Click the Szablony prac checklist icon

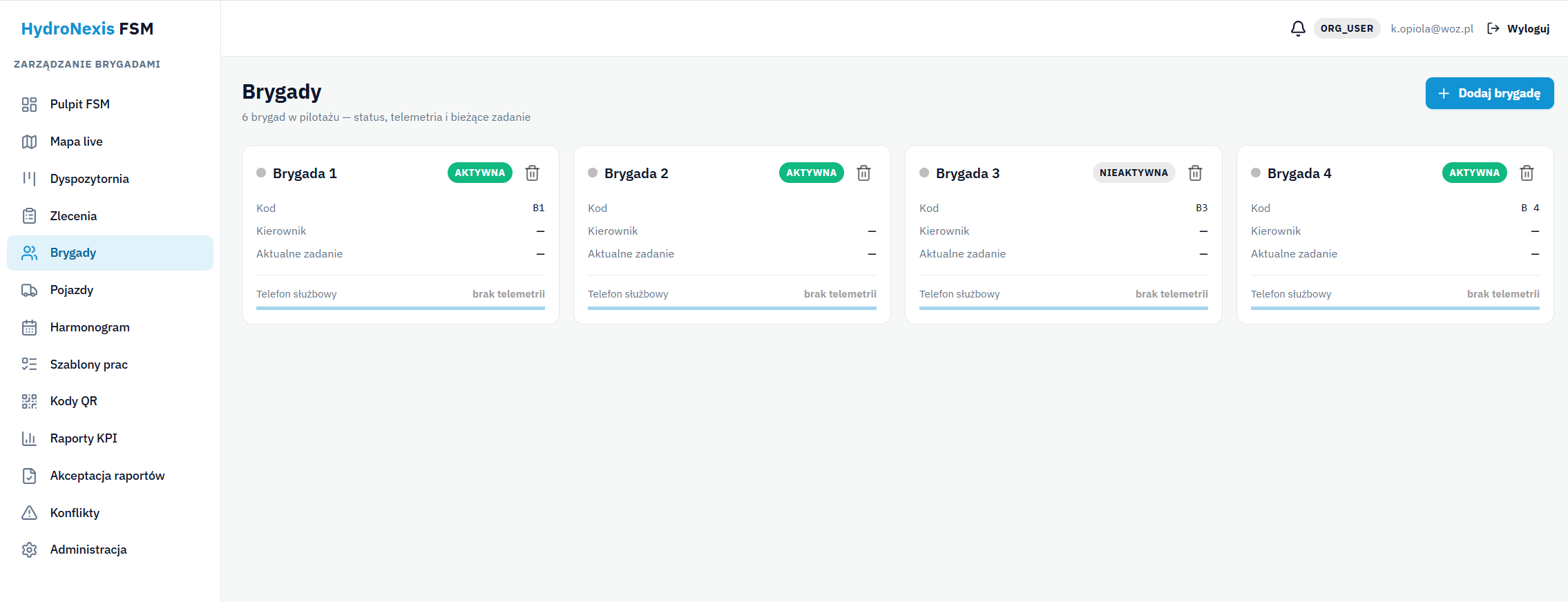click(29, 365)
